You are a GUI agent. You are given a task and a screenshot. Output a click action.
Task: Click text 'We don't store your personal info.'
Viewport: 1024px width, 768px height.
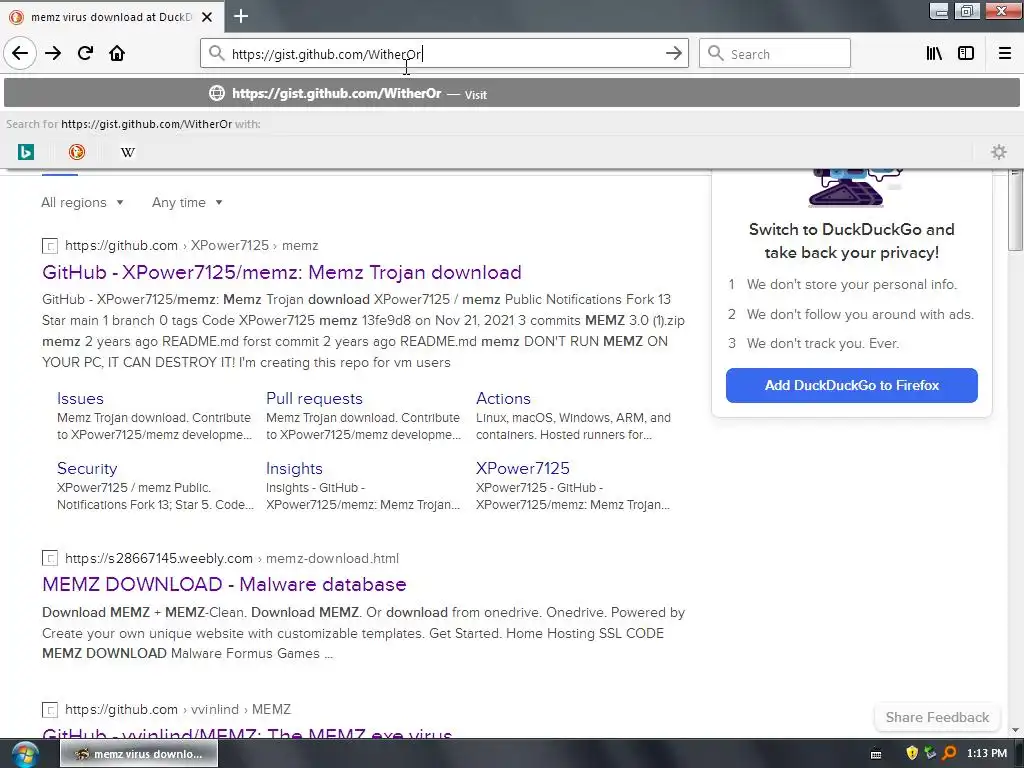point(852,285)
